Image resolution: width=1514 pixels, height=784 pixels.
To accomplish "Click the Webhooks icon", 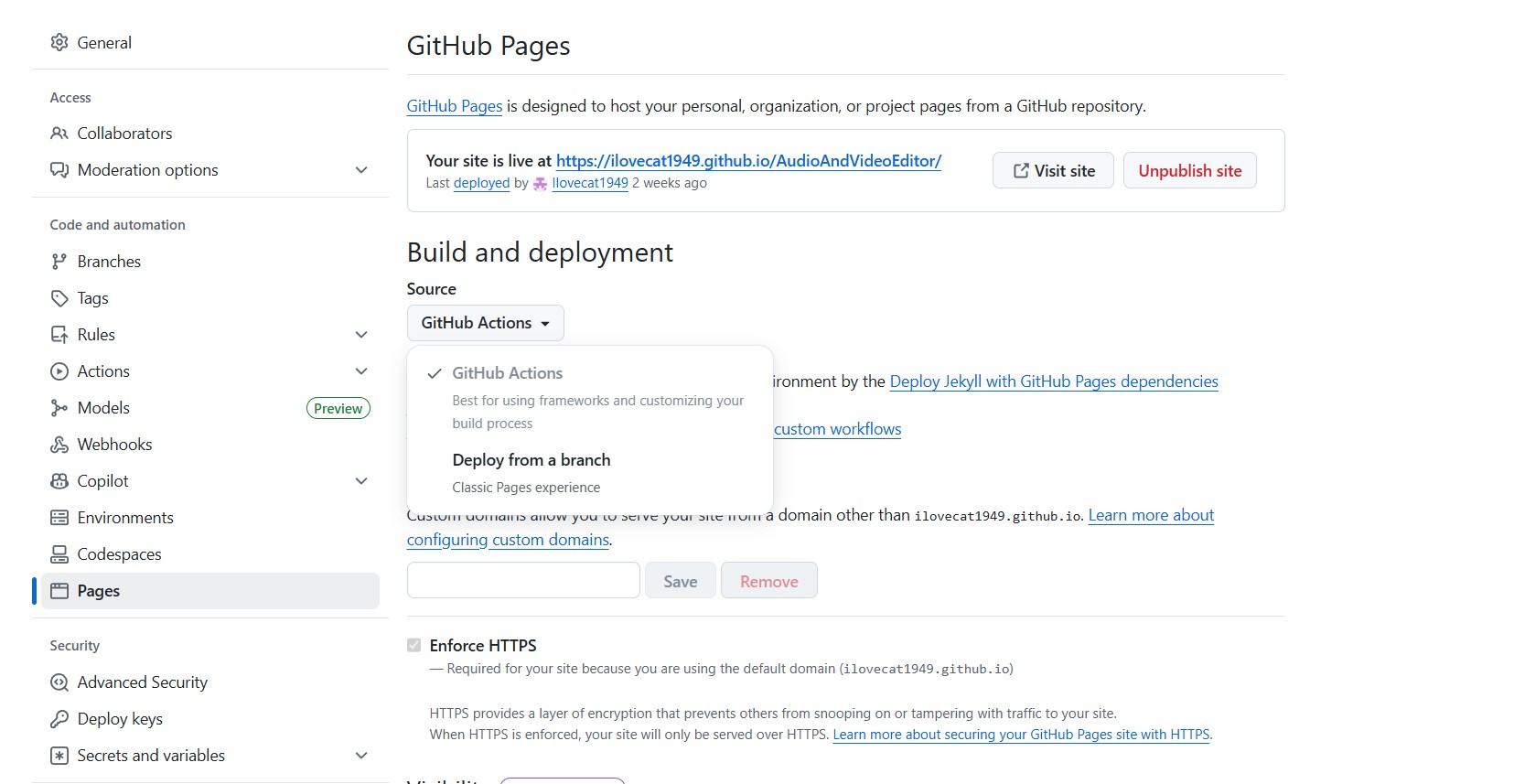I will coord(59,445).
